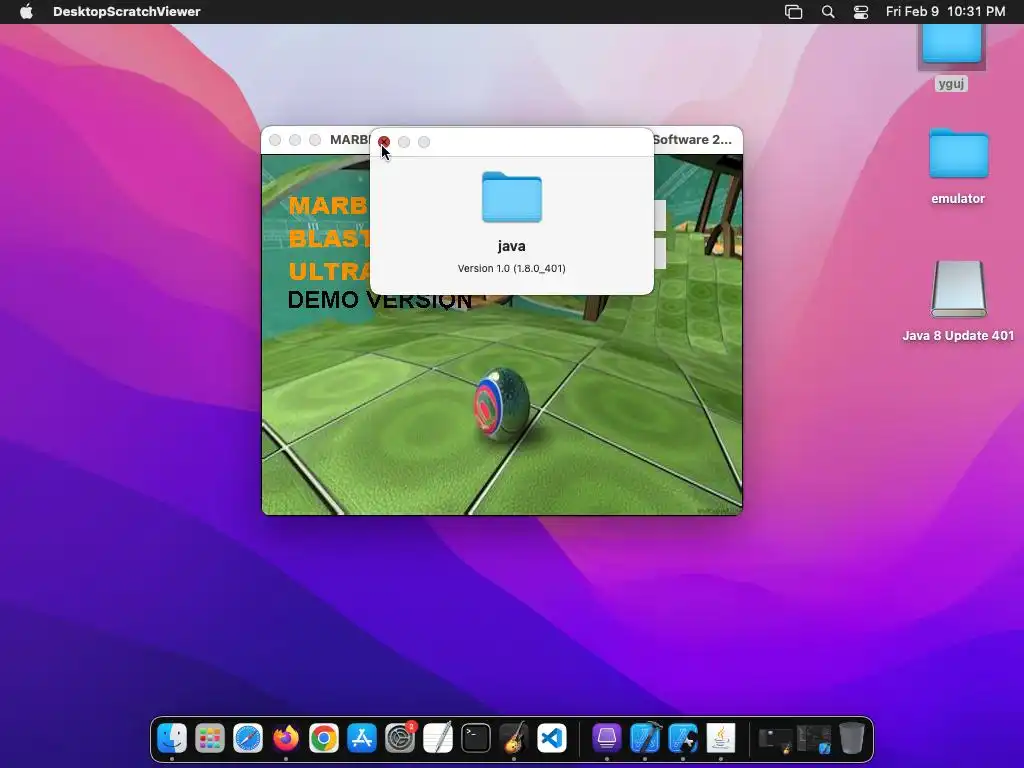
Task: Open TextEdit from the dock
Action: 438,739
